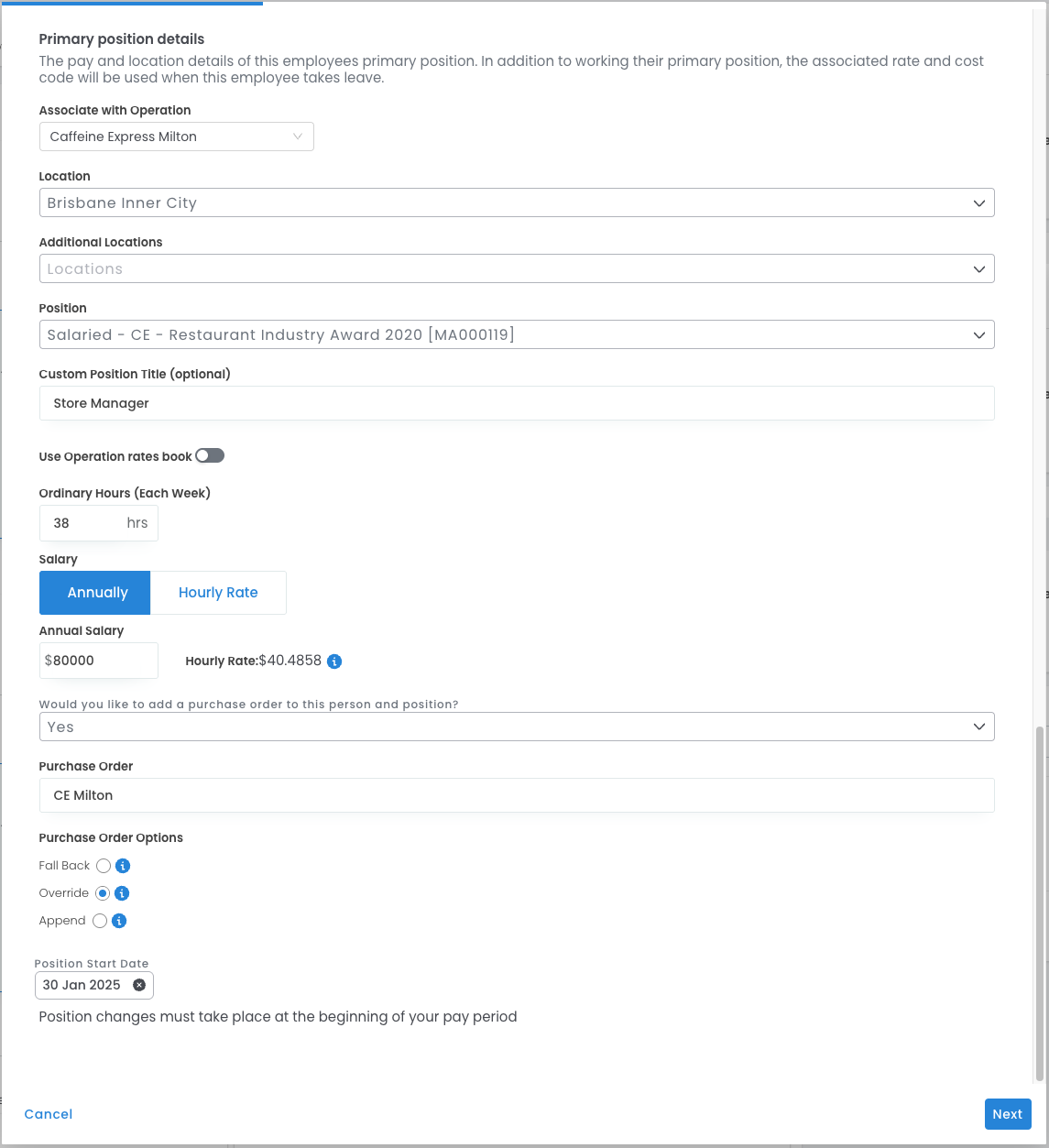Select the Fall Back radio button
The width and height of the screenshot is (1049, 1148).
103,866
